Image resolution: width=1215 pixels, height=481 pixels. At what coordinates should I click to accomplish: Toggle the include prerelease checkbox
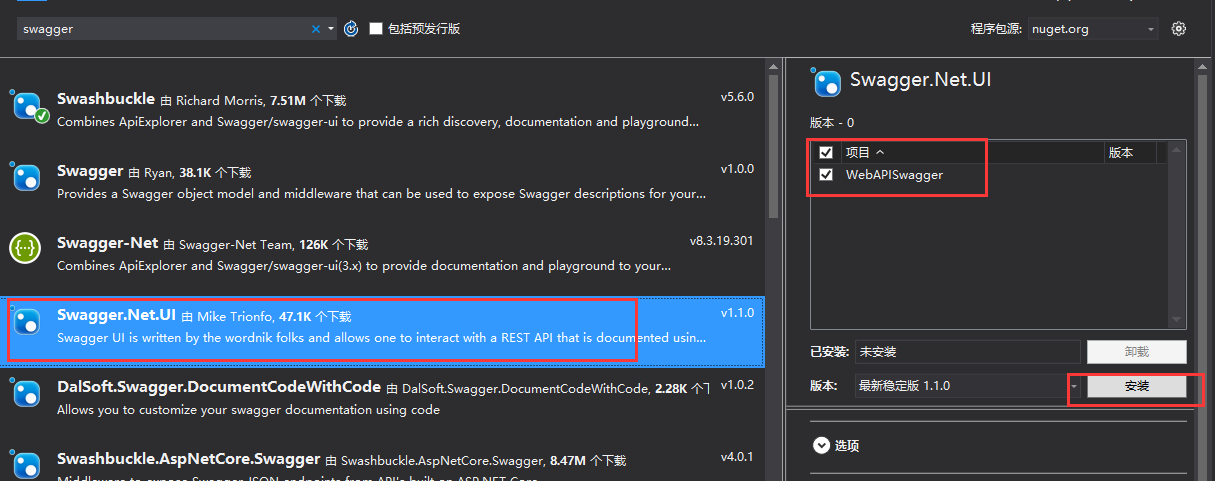coord(376,29)
